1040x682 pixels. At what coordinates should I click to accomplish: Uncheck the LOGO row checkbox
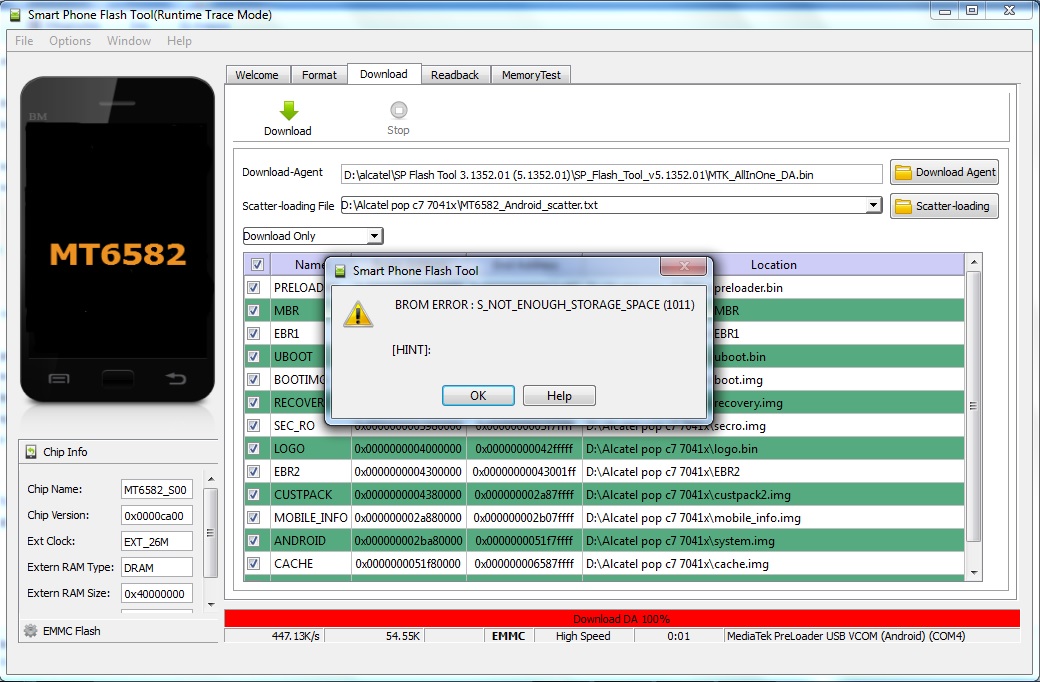click(x=253, y=448)
